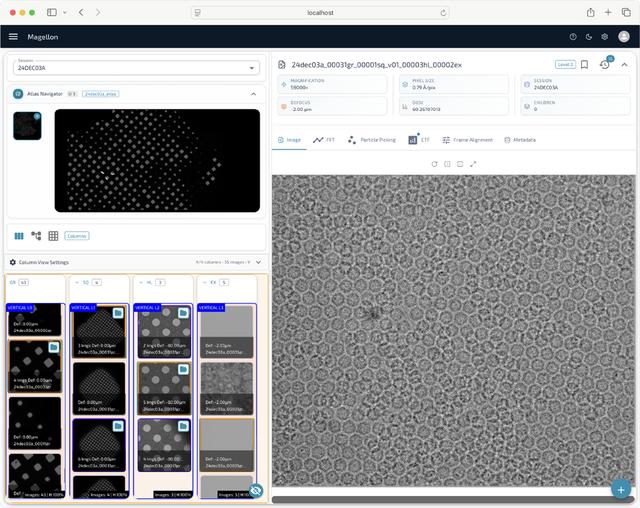Click the Defocus -2.00 μm card
The height and width of the screenshot is (508, 640).
[x=332, y=106]
